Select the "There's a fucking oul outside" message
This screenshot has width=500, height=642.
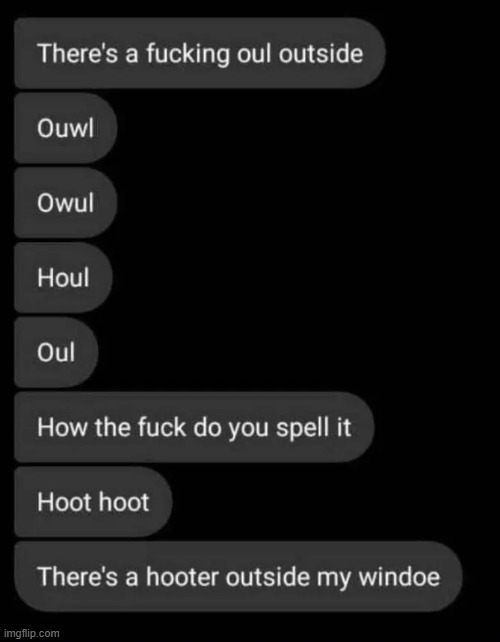click(200, 53)
